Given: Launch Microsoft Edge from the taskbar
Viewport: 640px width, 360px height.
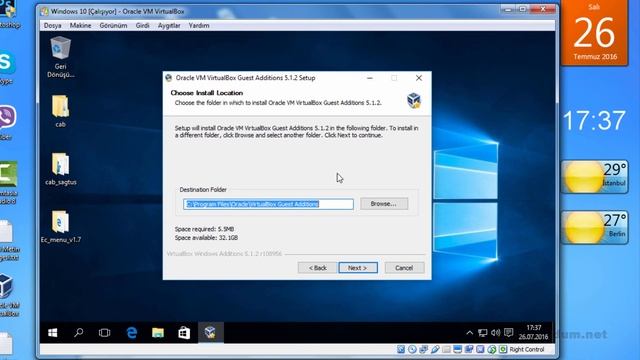Looking at the screenshot, I should tap(131, 333).
